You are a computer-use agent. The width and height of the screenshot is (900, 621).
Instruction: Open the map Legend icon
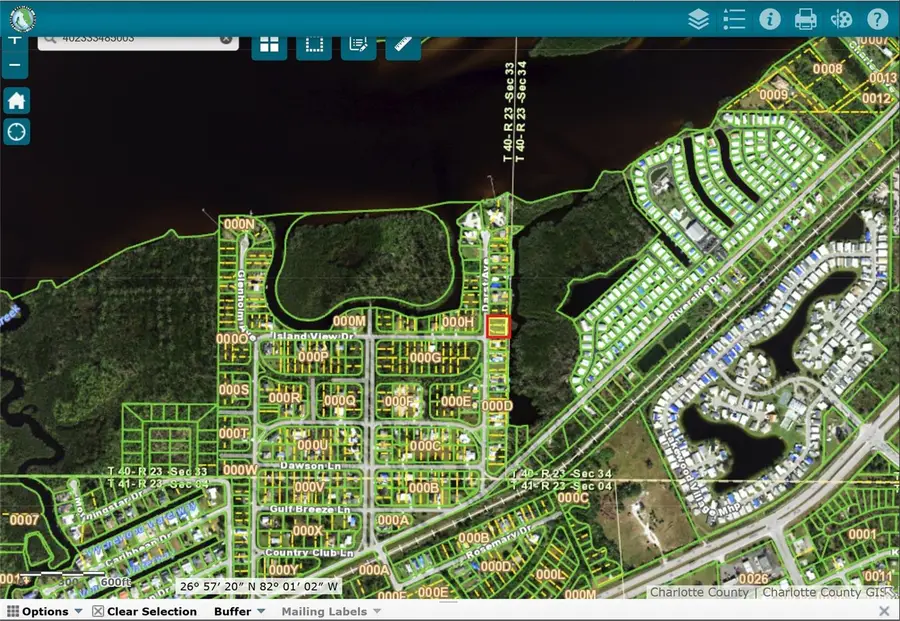pyautogui.click(x=733, y=18)
